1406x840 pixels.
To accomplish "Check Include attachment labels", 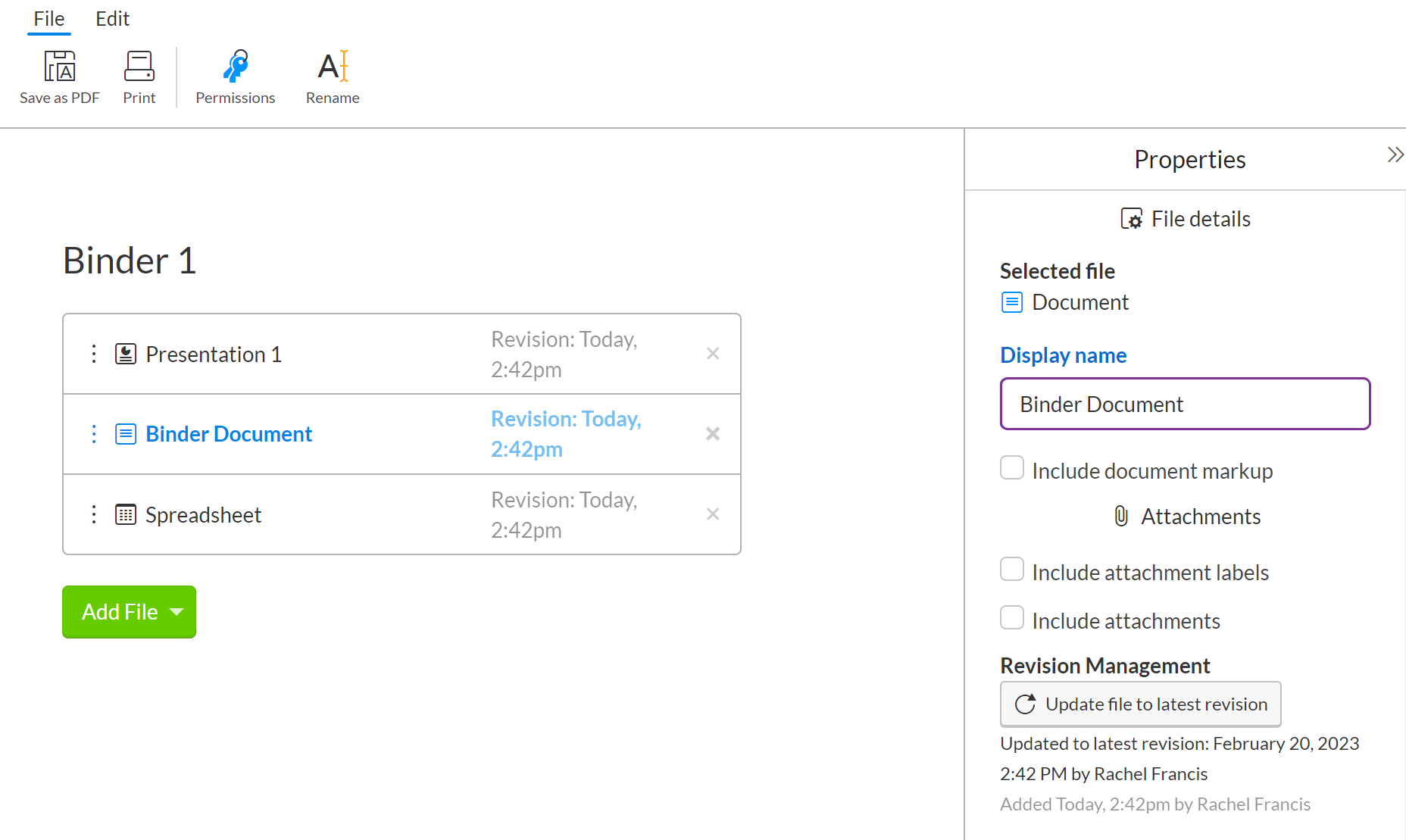I will click(1011, 569).
